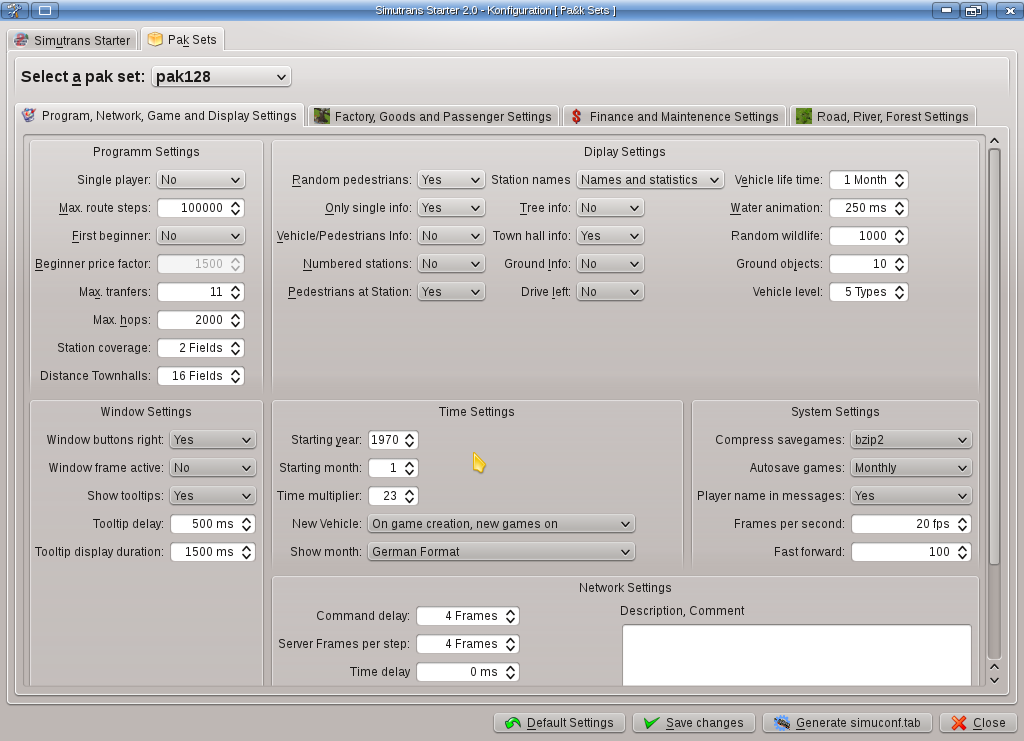Open Drive left dropdown
Image resolution: width=1024 pixels, height=741 pixels.
coord(610,292)
